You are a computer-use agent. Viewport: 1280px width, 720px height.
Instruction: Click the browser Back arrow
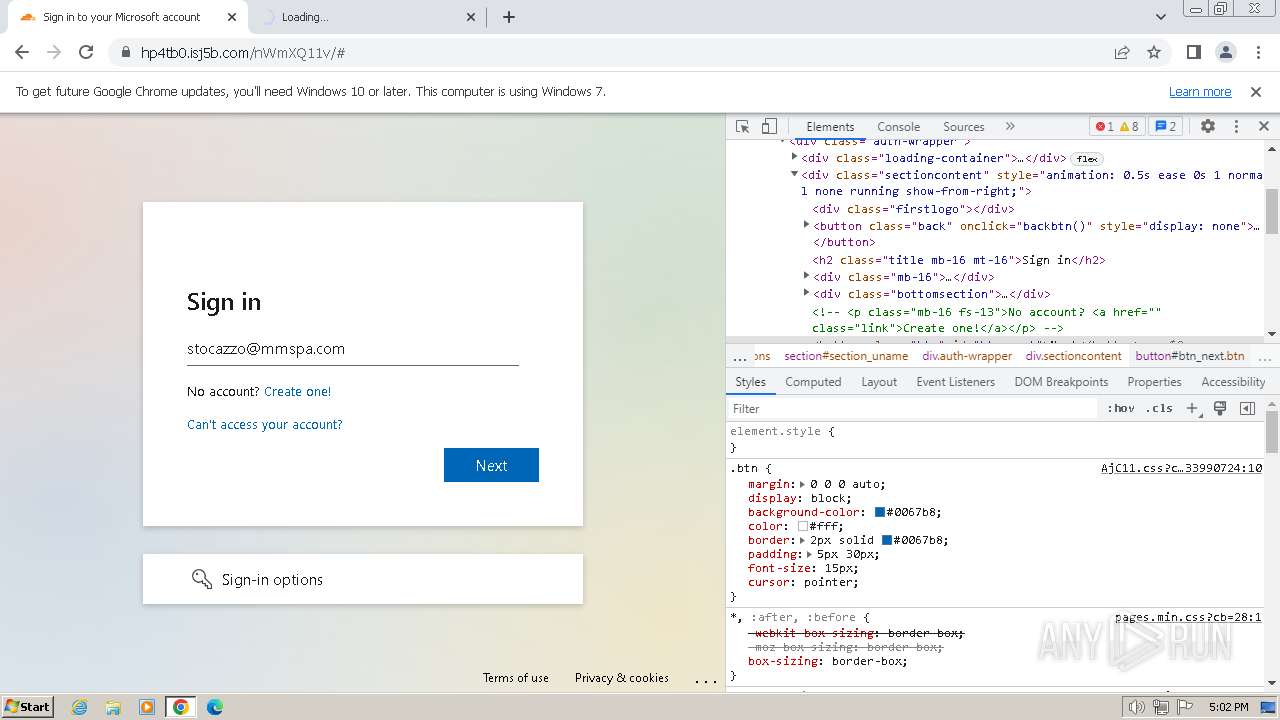(x=22, y=53)
